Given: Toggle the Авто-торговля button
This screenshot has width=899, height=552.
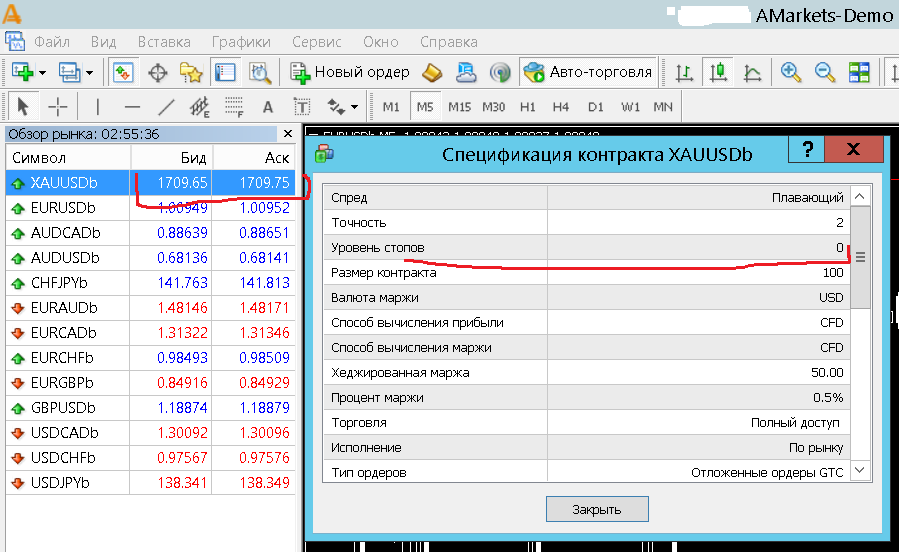Looking at the screenshot, I should pyautogui.click(x=588, y=72).
